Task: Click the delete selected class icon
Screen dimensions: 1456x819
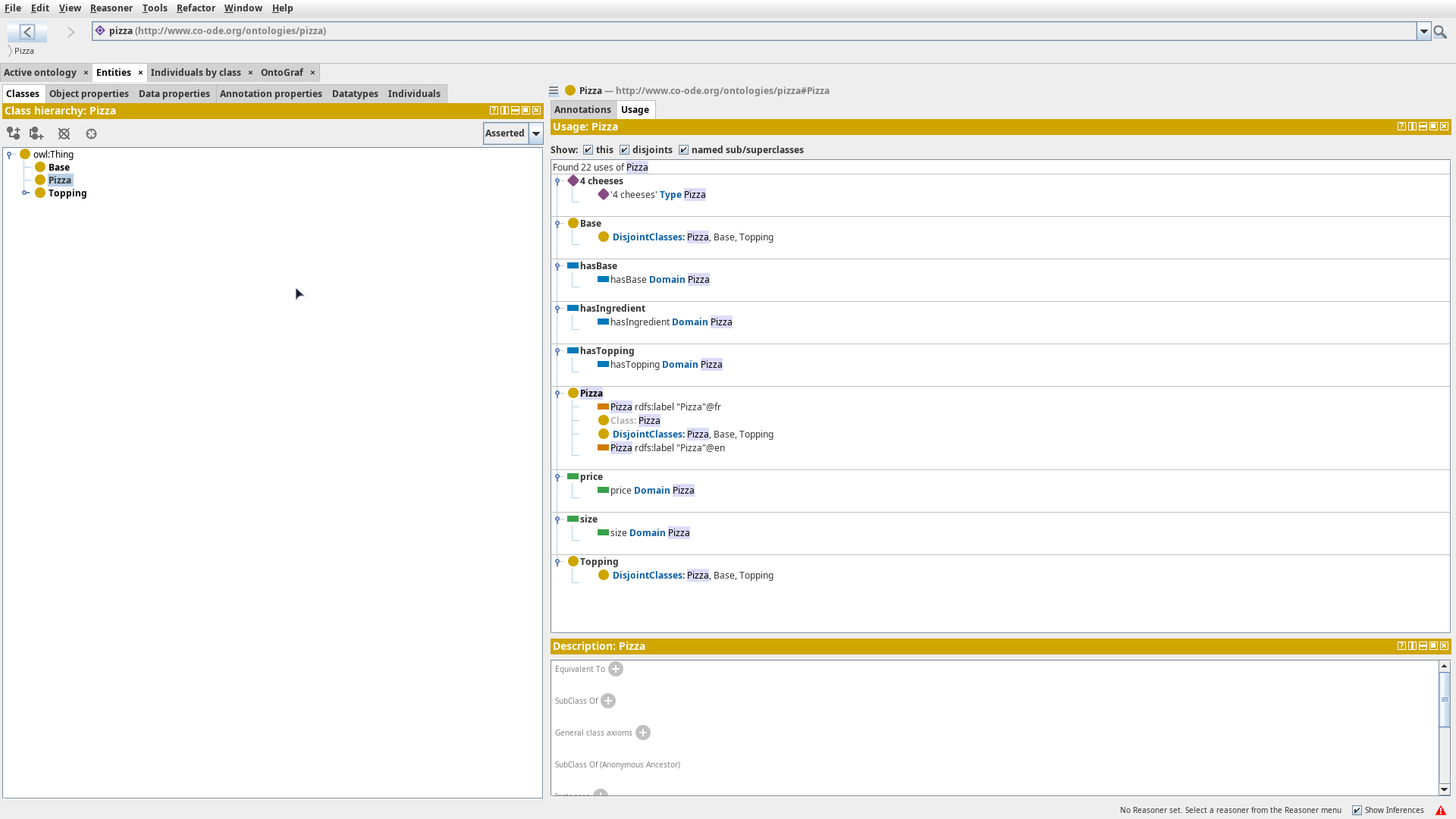Action: [64, 133]
